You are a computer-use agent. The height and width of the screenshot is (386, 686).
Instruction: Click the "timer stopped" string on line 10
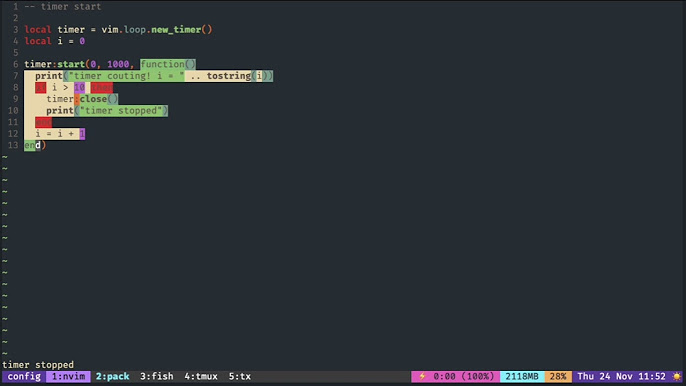[121, 110]
